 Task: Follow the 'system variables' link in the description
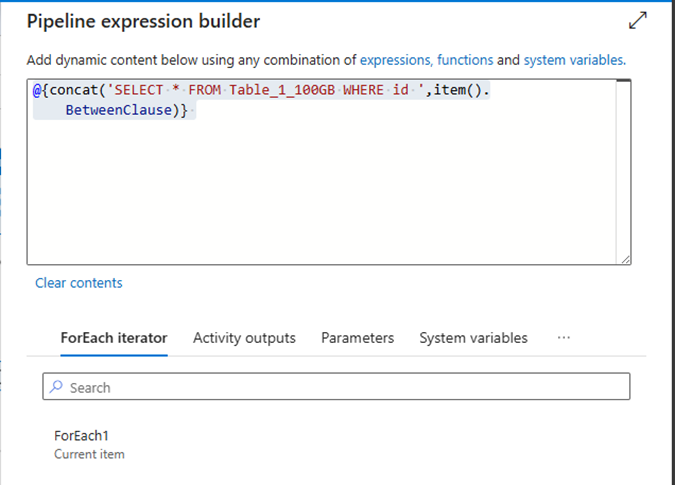574,60
